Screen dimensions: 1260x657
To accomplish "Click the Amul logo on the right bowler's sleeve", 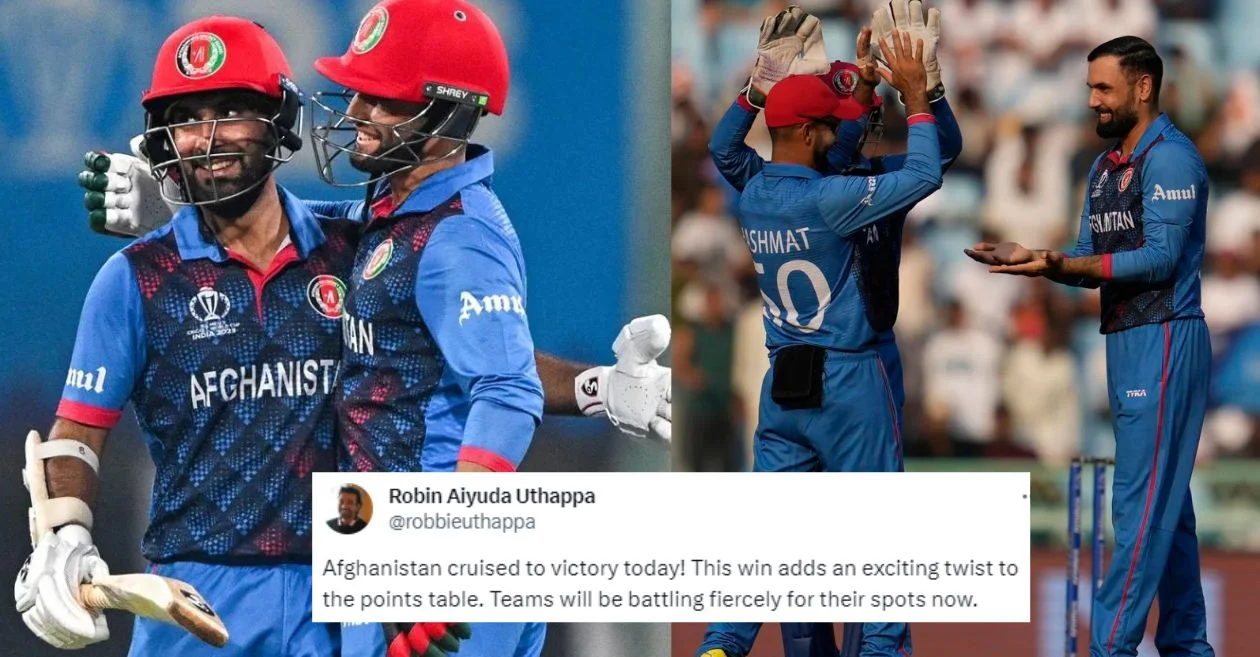I will [1173, 192].
